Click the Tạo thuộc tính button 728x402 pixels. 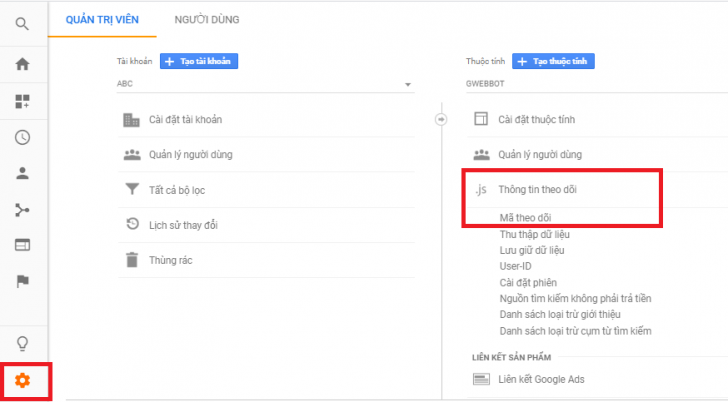coord(553,61)
